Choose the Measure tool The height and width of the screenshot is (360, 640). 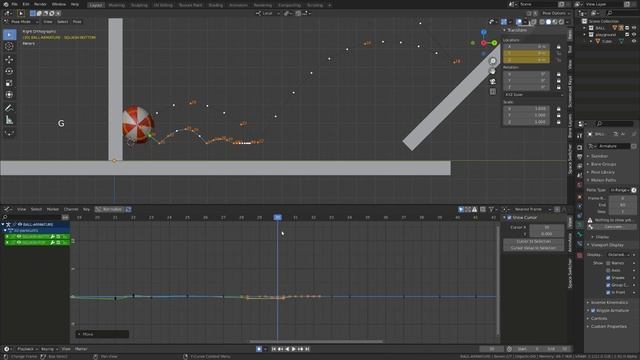tap(9, 120)
